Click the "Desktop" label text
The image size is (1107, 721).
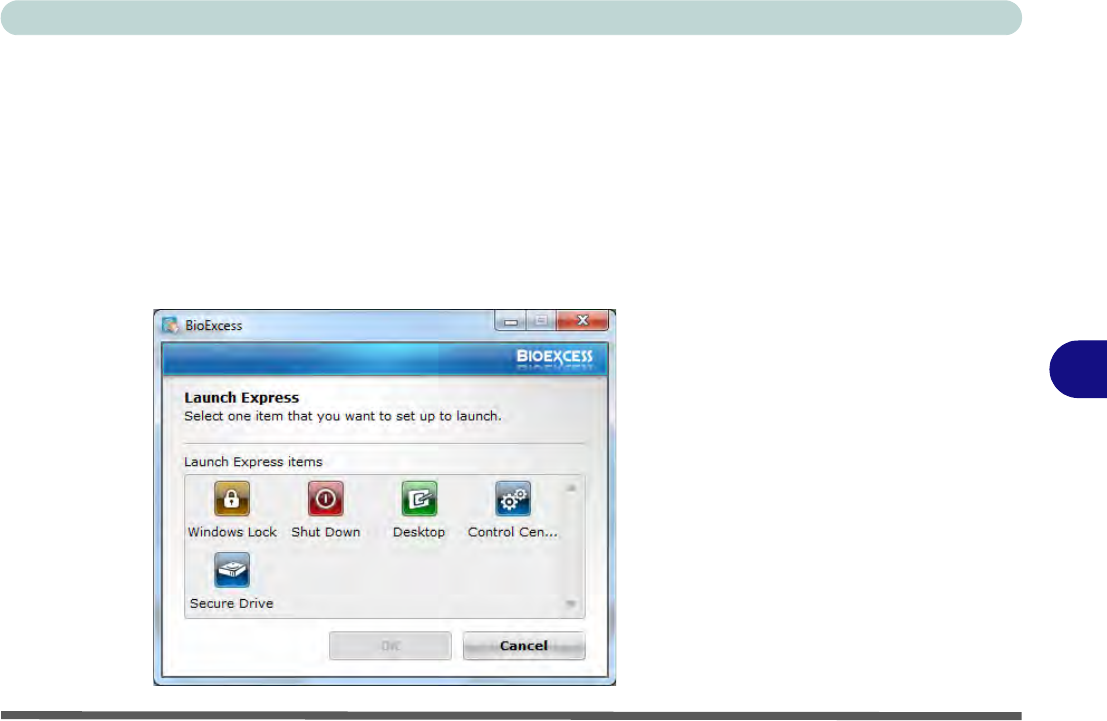[x=419, y=532]
